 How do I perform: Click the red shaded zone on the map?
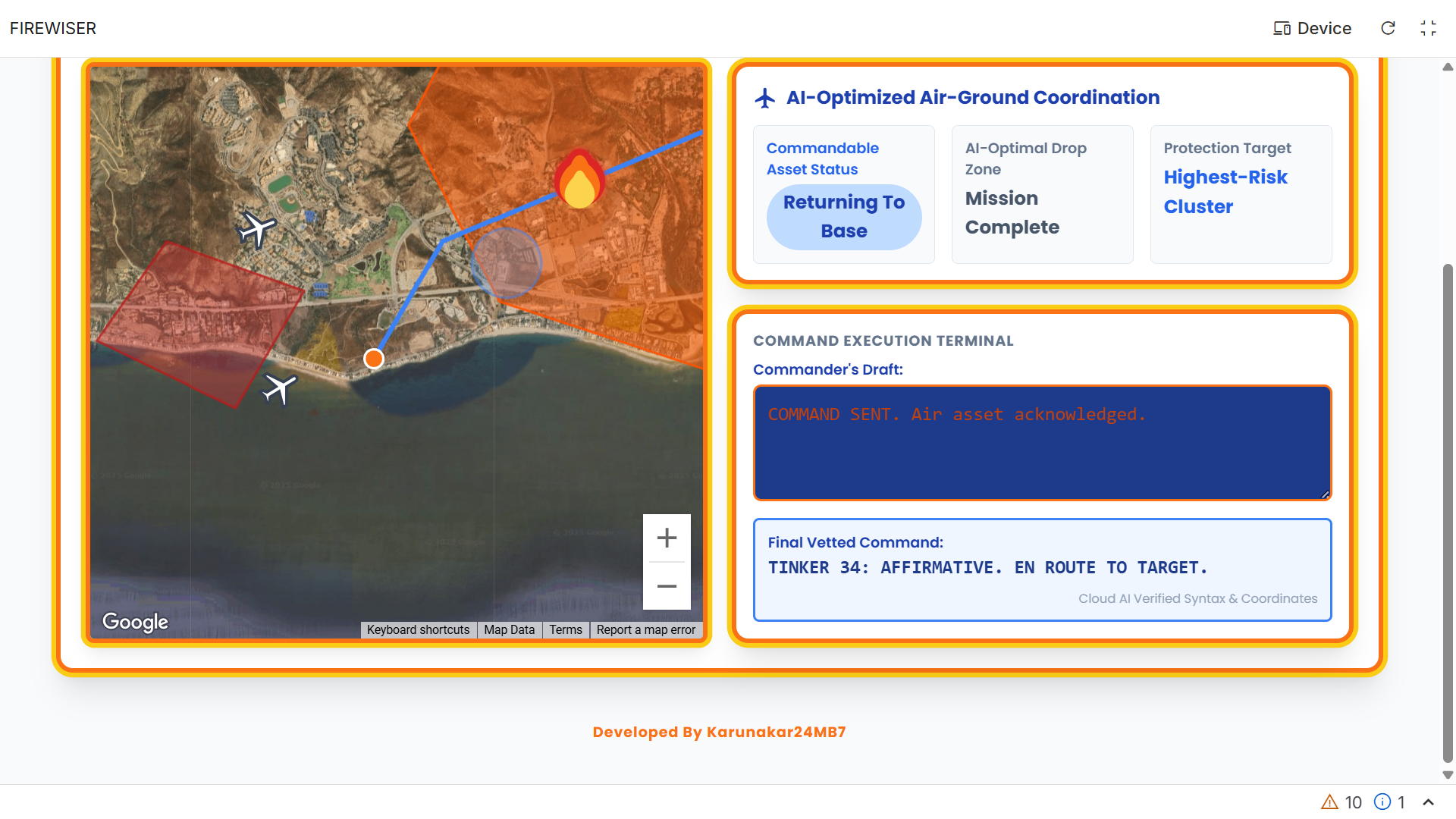click(201, 322)
